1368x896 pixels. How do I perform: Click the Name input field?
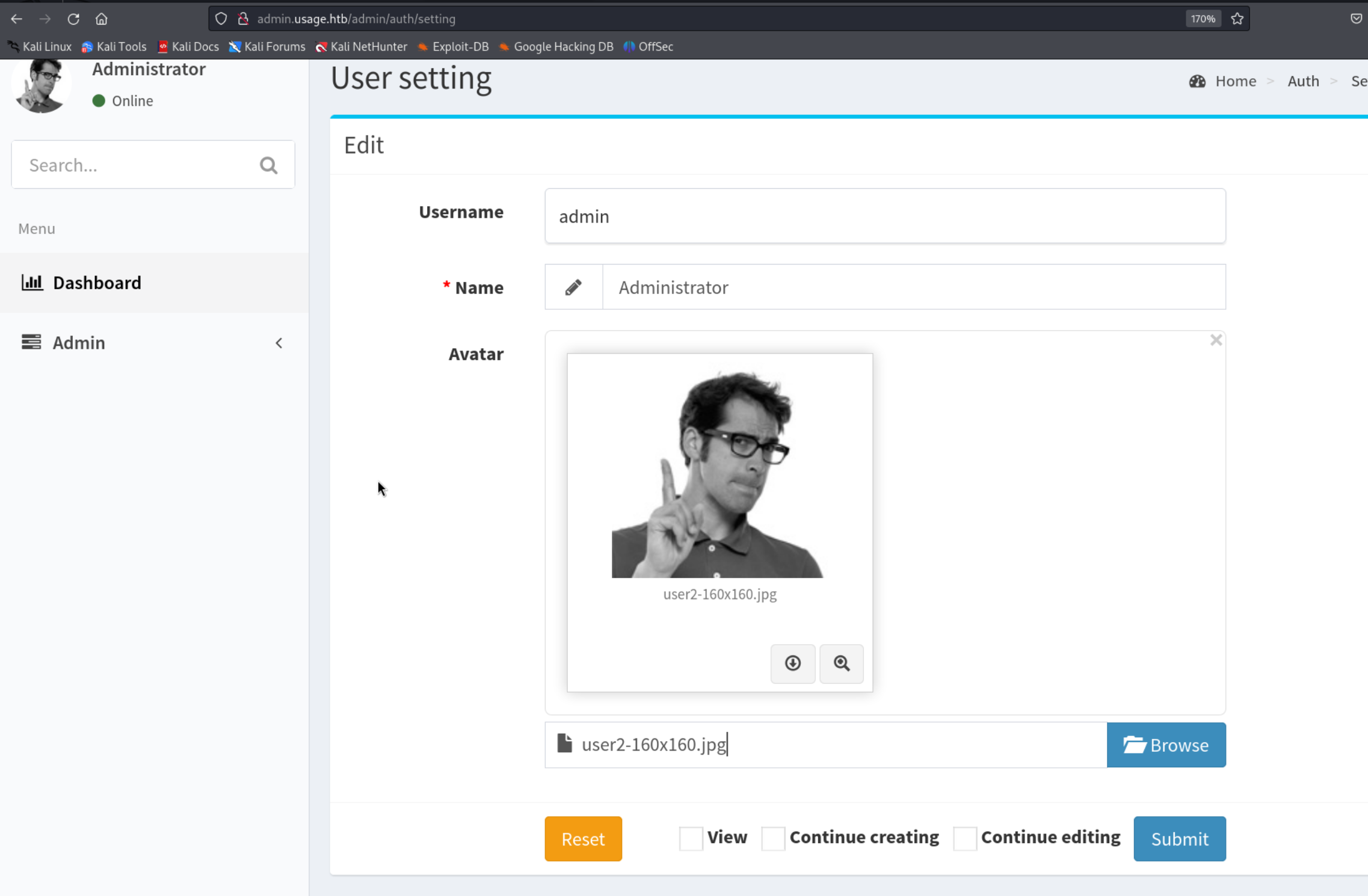click(914, 287)
